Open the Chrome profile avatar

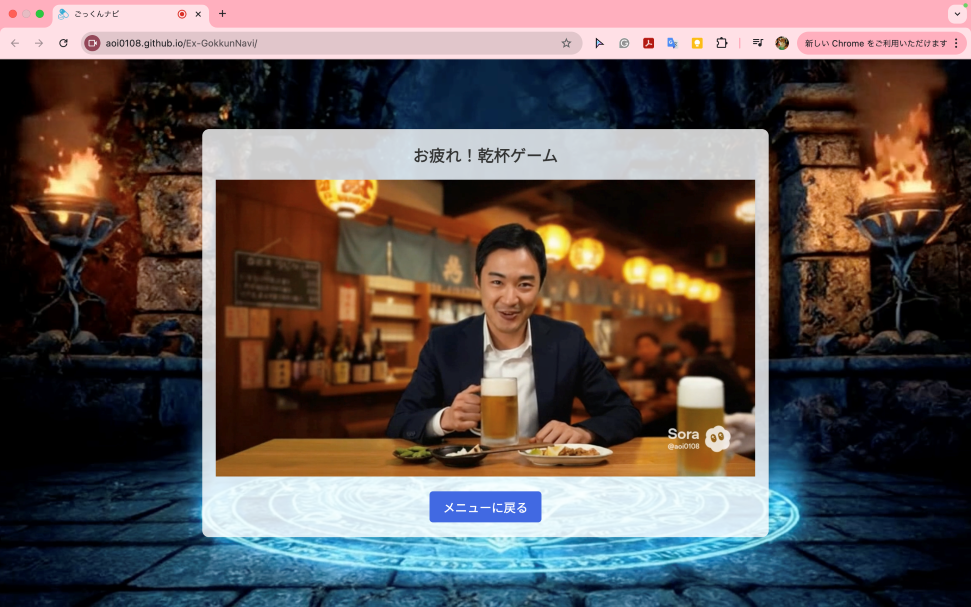click(x=782, y=43)
